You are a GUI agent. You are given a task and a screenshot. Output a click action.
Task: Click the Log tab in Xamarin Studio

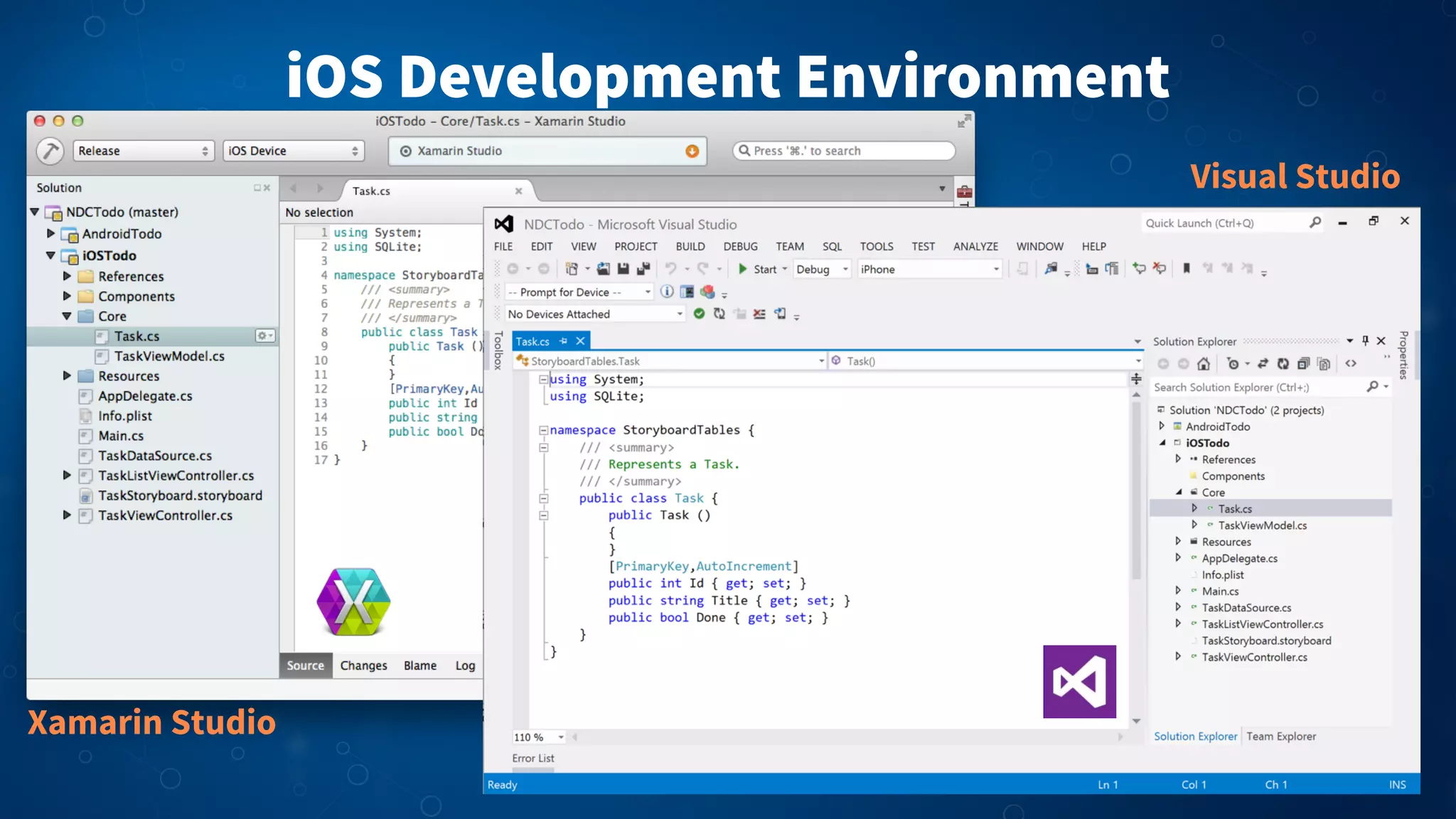click(x=465, y=665)
